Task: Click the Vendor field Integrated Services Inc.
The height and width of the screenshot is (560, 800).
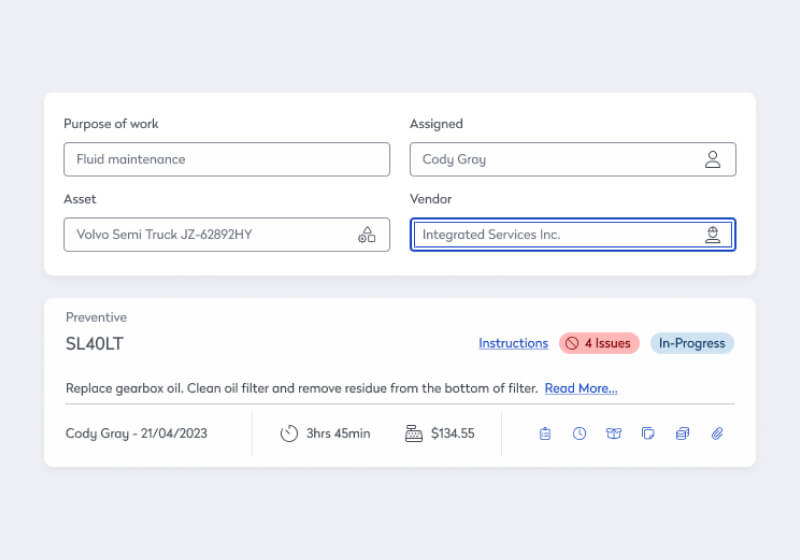Action: pos(555,235)
